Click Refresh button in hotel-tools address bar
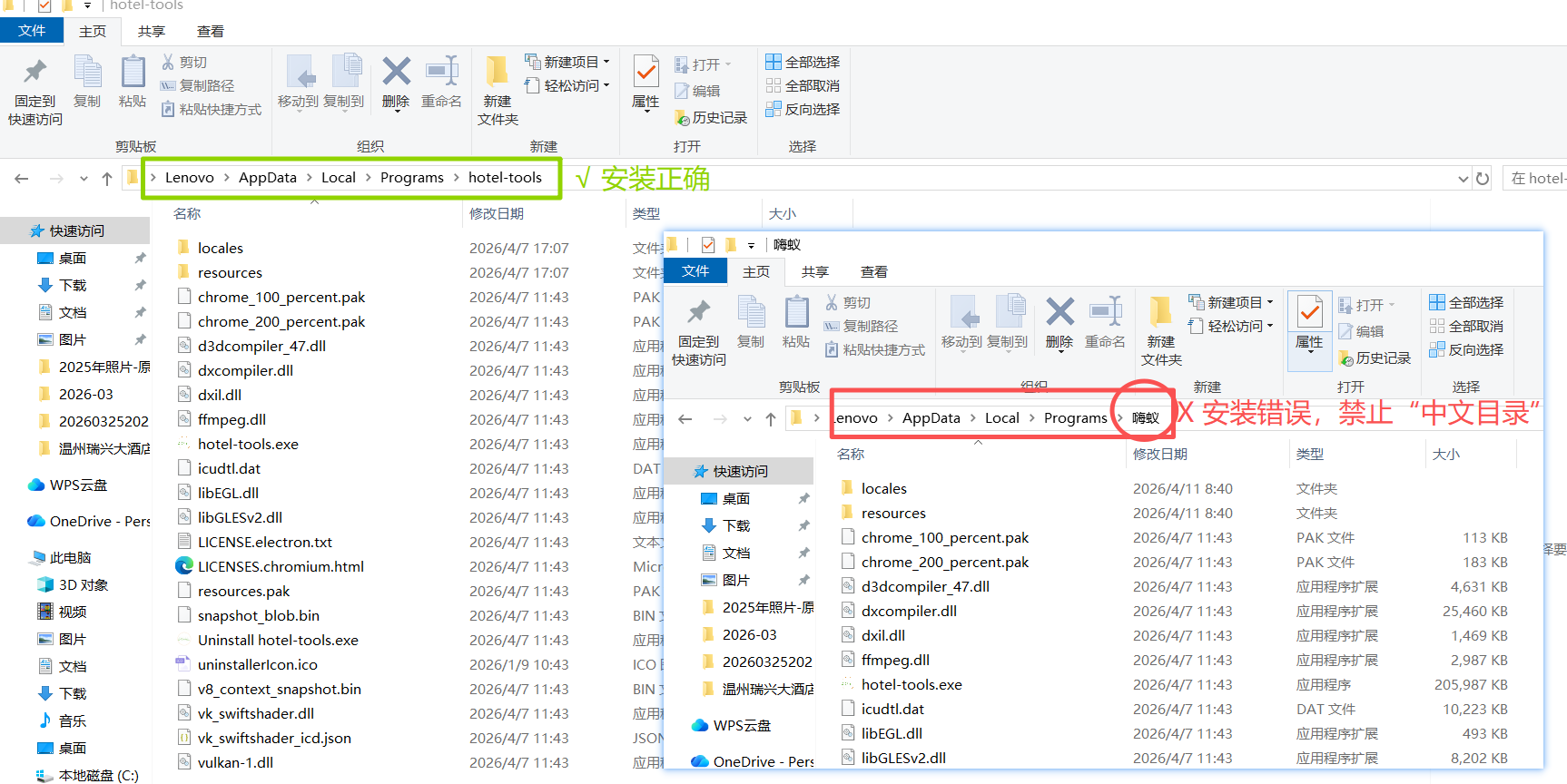Viewport: 1567px width, 784px height. (x=1483, y=179)
